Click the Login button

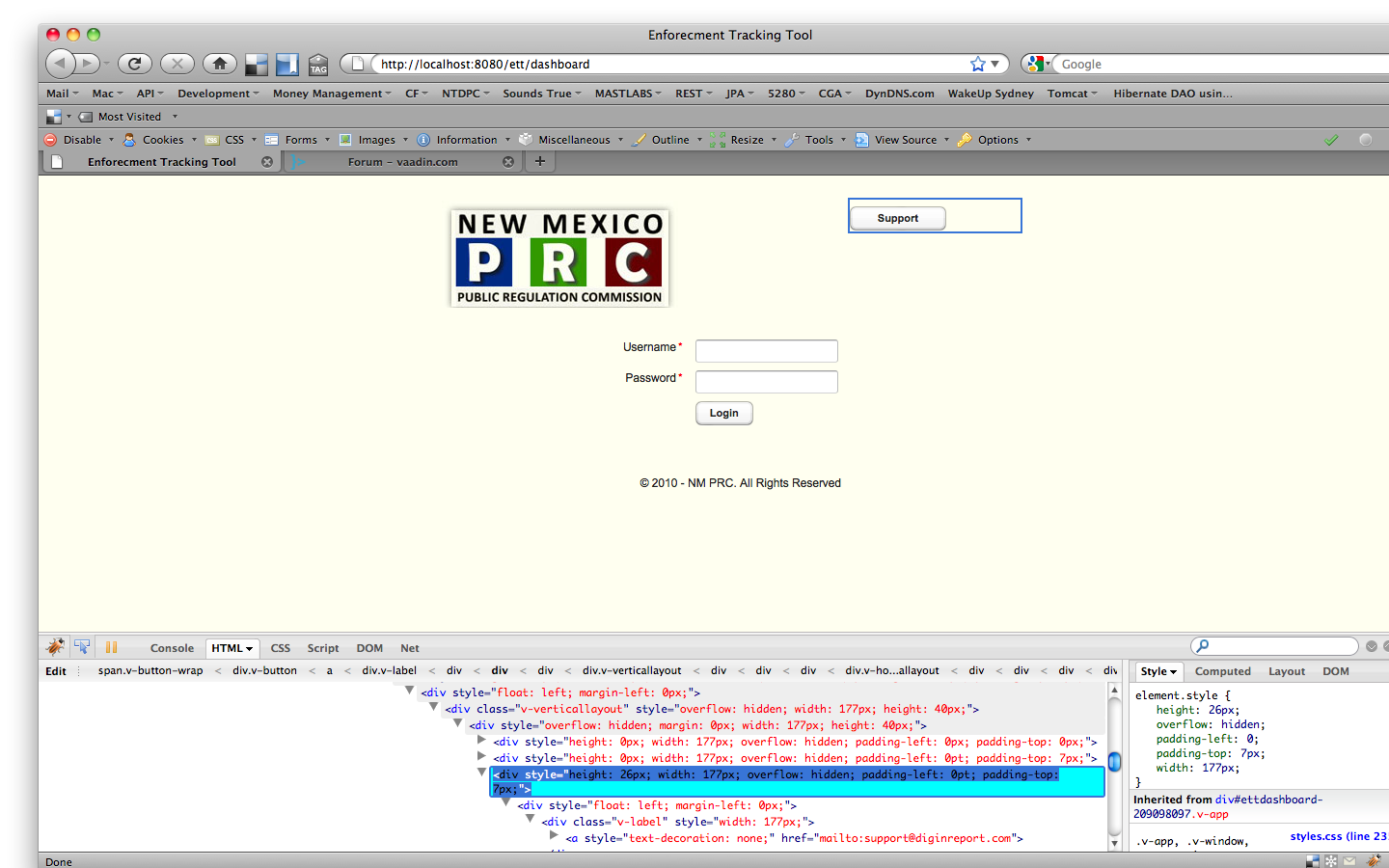pos(723,413)
